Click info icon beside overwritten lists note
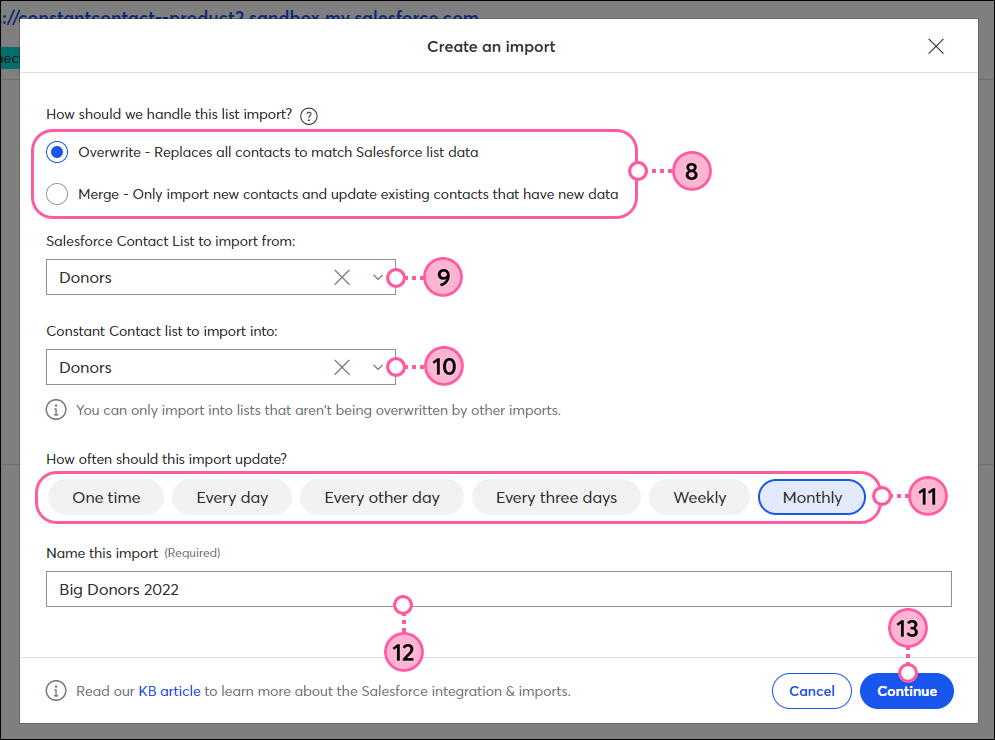Screen dimensions: 995x740 tap(56, 410)
